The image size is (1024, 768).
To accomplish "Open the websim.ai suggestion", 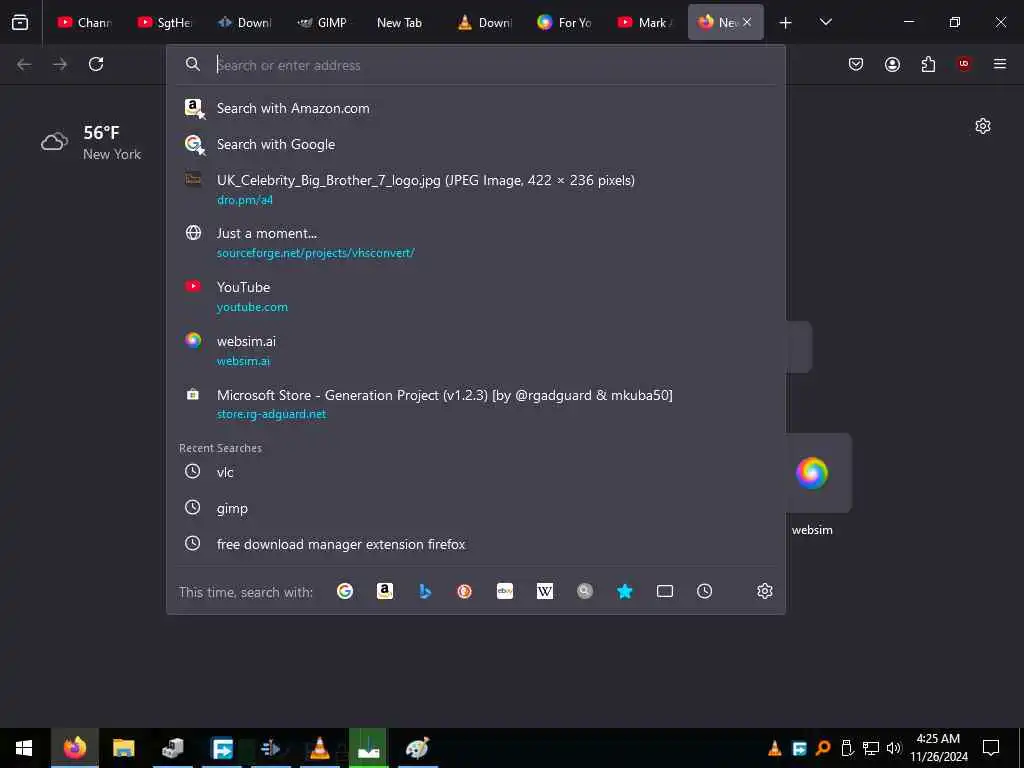I will point(475,350).
